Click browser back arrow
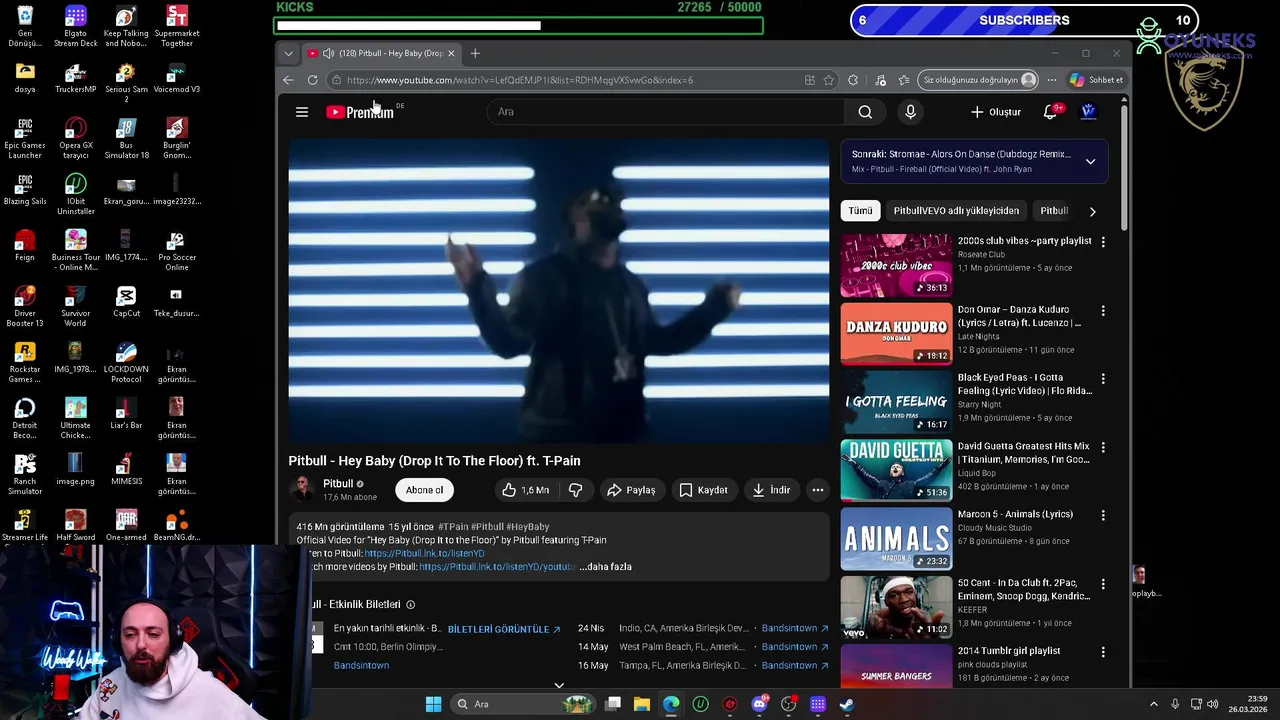 click(x=289, y=80)
